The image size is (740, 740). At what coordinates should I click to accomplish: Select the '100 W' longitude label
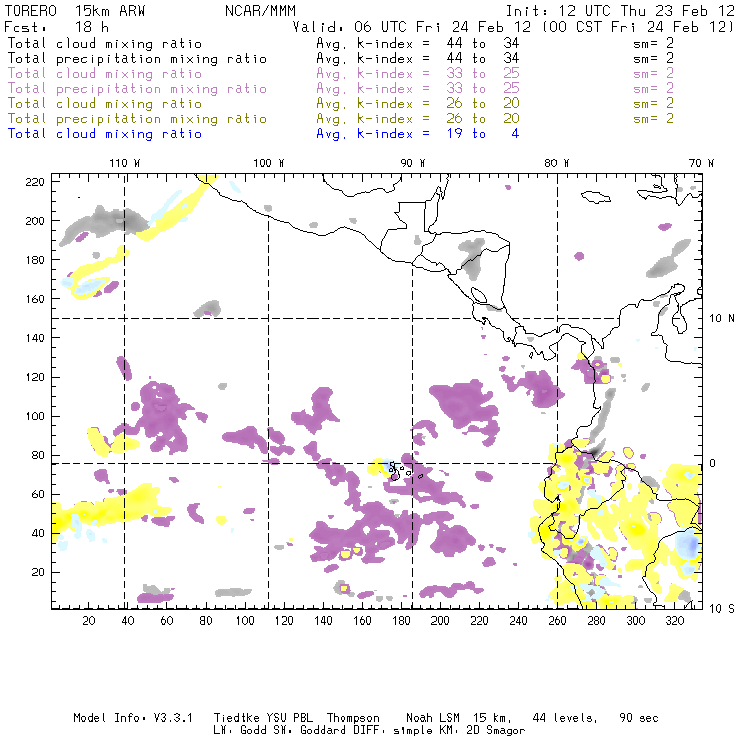269,163
